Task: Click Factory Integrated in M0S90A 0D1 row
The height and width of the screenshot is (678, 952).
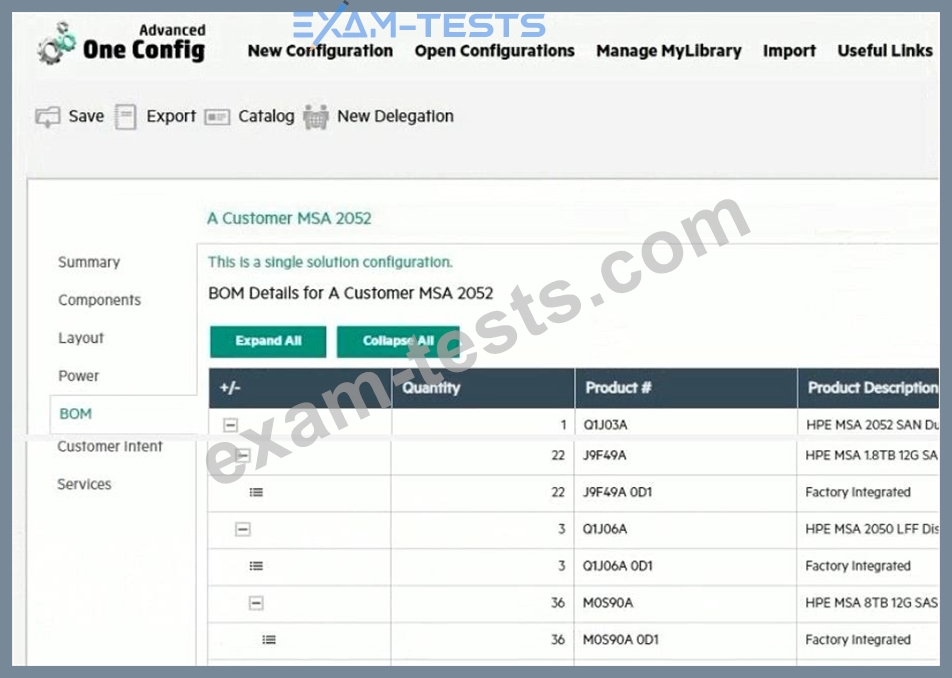Action: point(858,640)
